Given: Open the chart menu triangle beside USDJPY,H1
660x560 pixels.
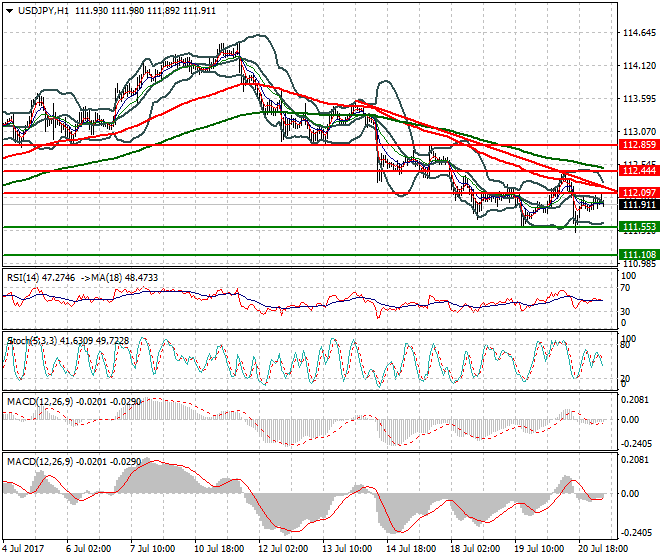Looking at the screenshot, I should click(10, 11).
